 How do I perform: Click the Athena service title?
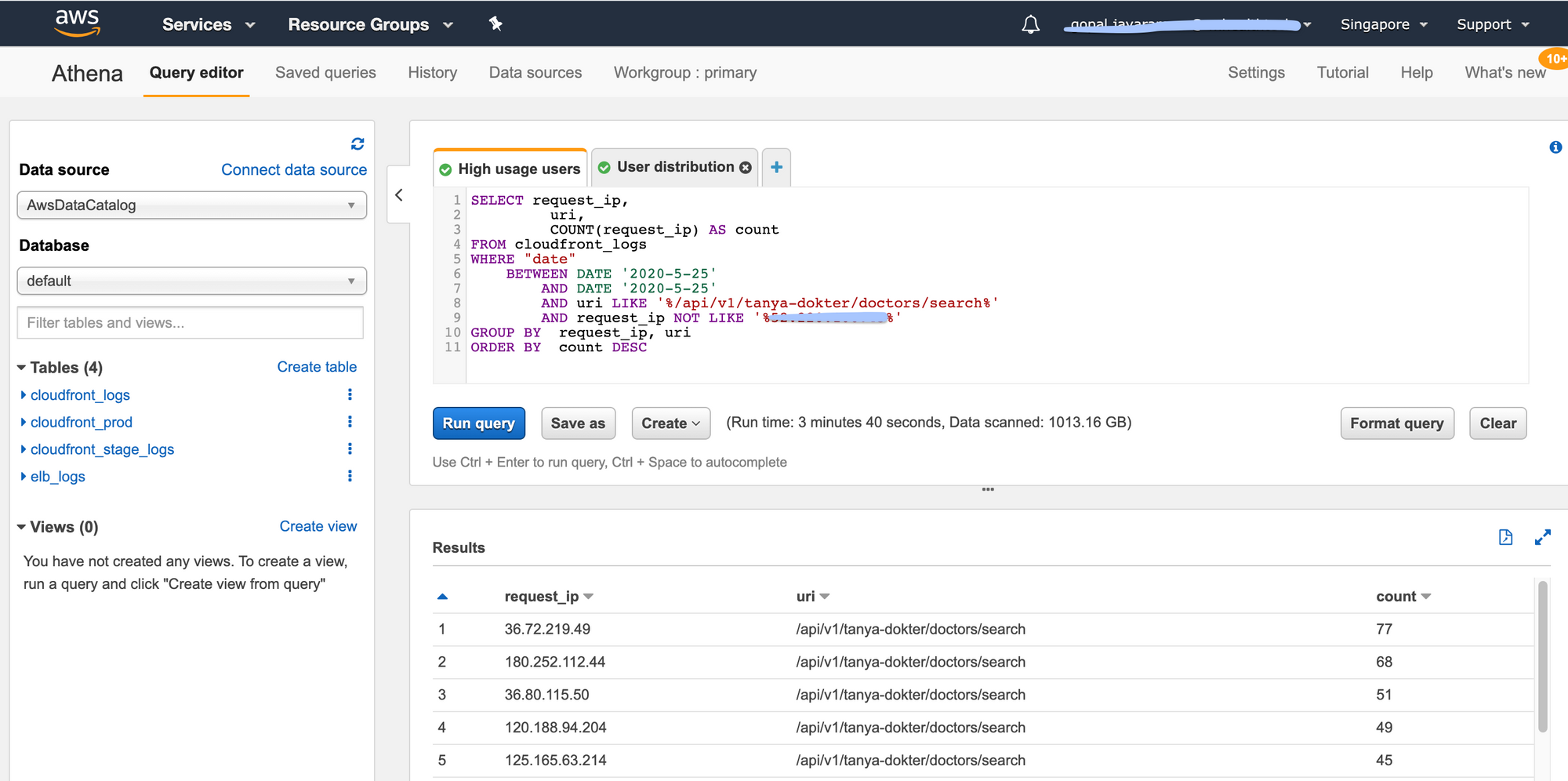87,74
